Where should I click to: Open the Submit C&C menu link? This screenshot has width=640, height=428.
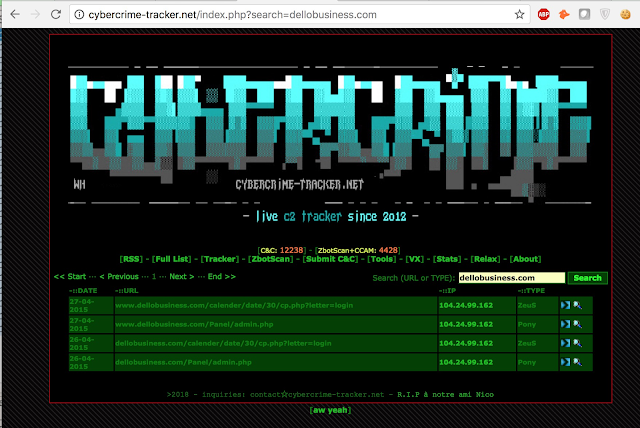coord(330,259)
